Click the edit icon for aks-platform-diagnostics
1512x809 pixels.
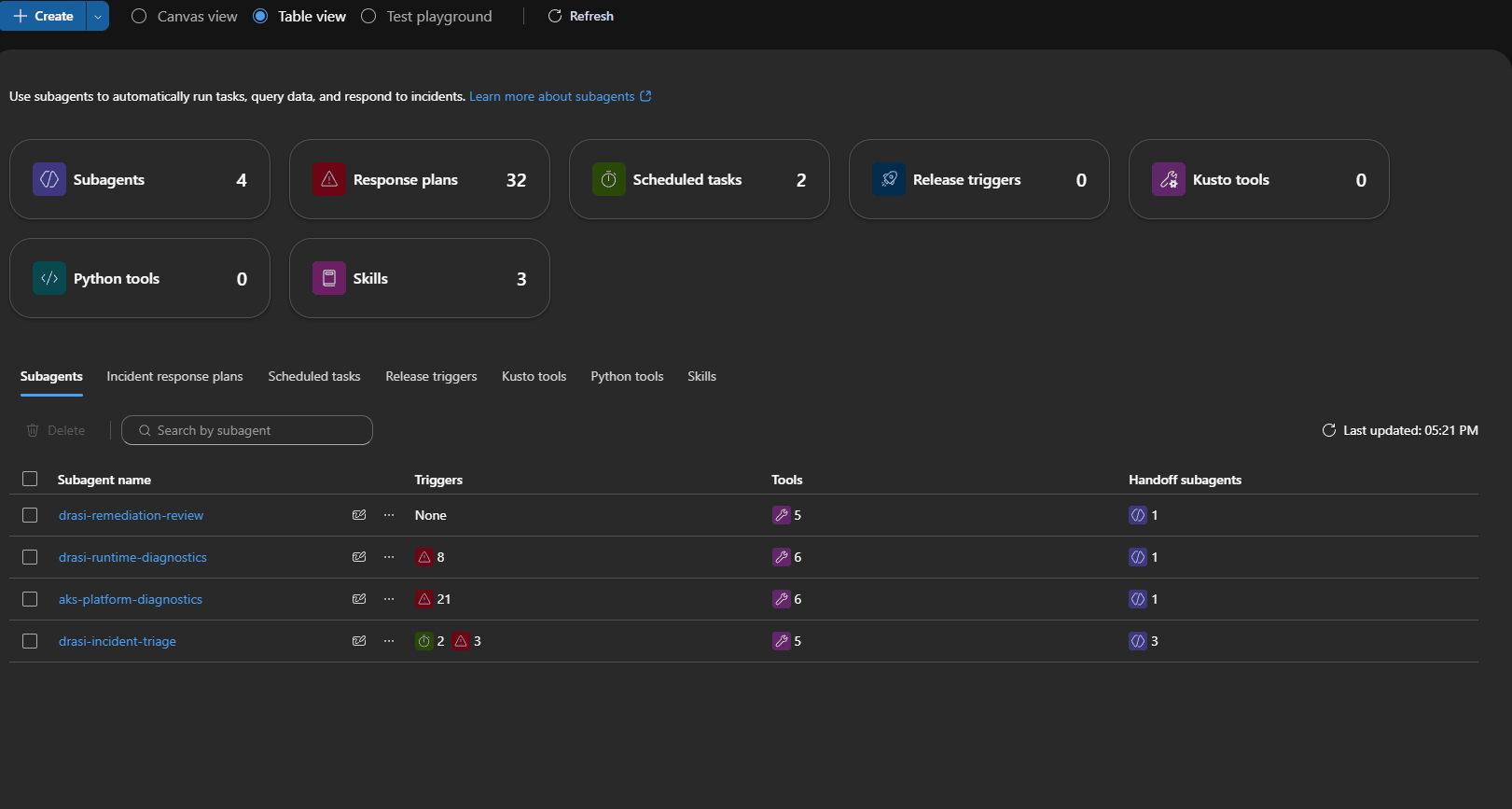pyautogui.click(x=359, y=599)
